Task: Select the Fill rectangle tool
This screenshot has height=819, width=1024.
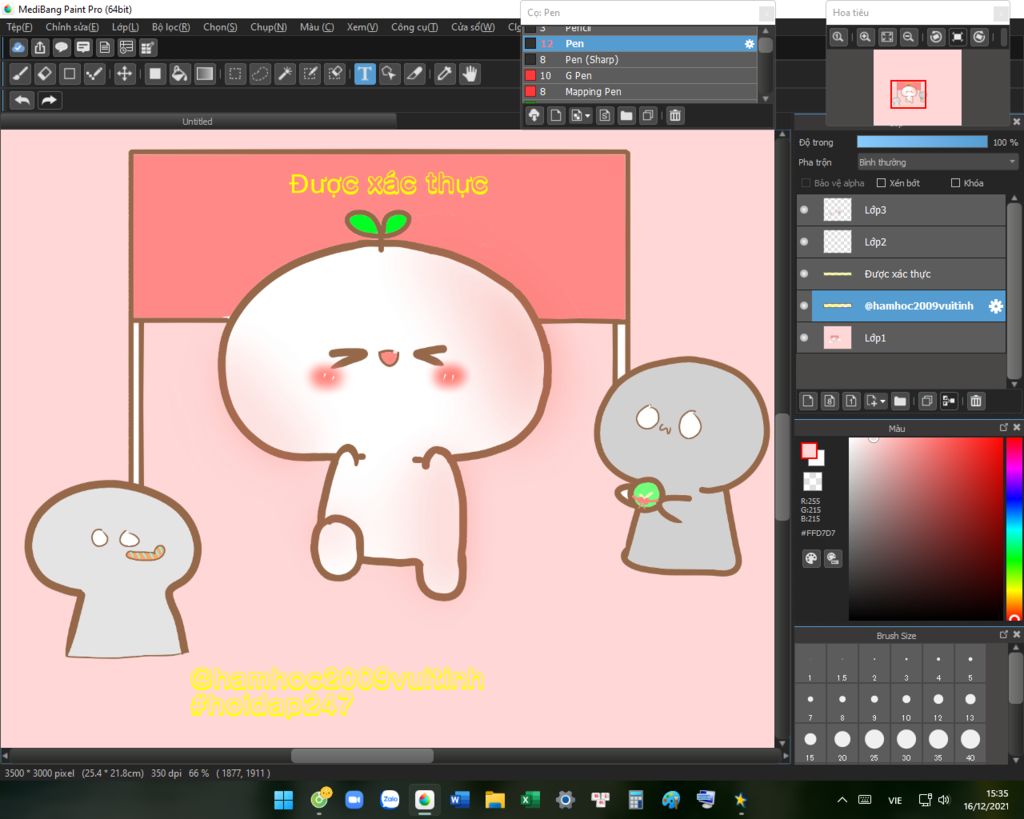Action: point(155,74)
